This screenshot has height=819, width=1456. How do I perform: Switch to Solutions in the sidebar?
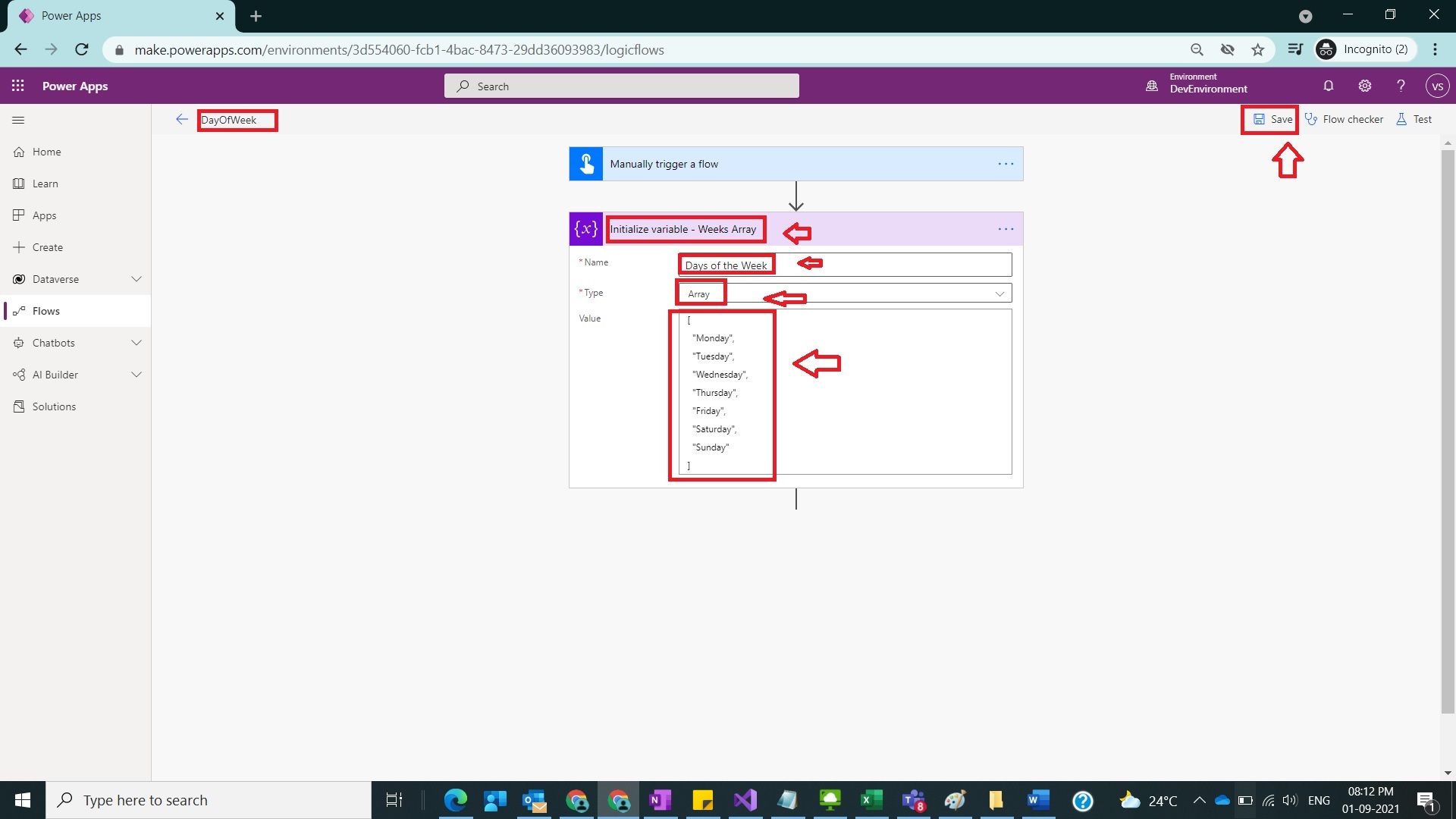click(53, 406)
